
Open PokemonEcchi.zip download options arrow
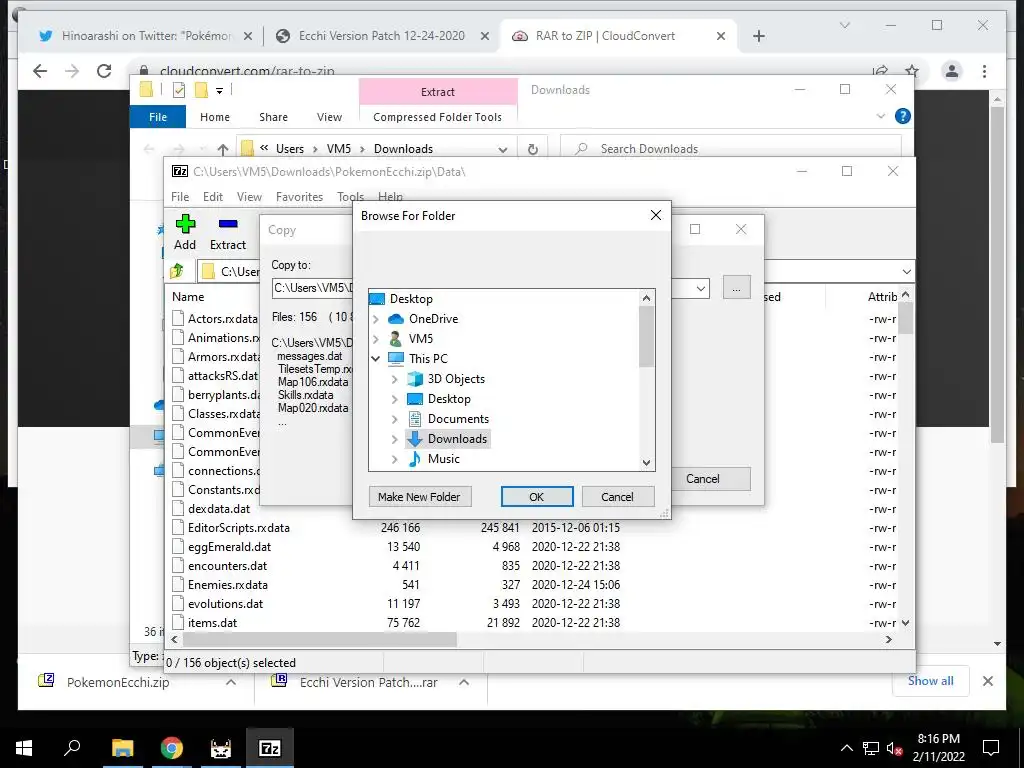coord(231,682)
